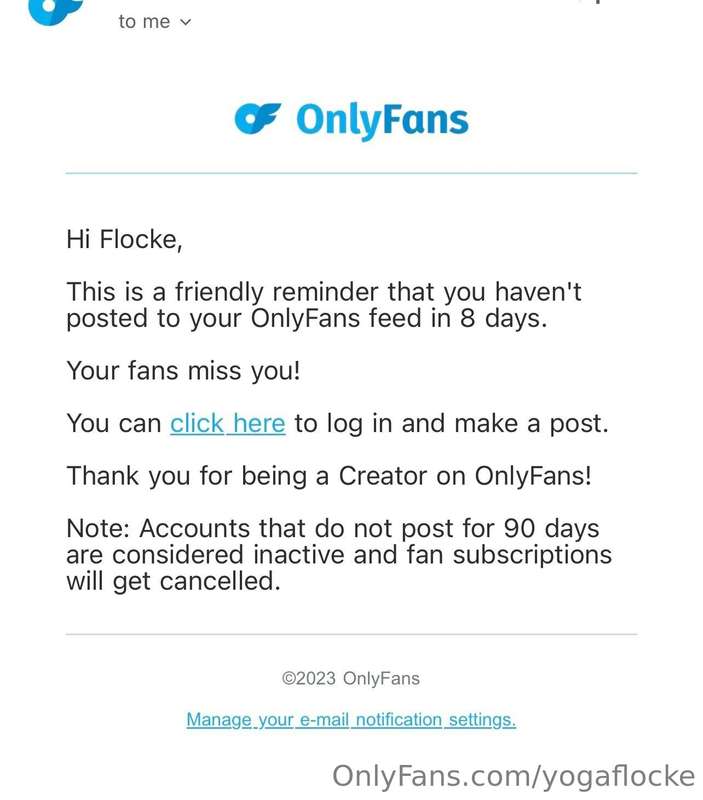Click the divider line above the footer
Image resolution: width=703 pixels, height=800 pixels.
pos(351,634)
